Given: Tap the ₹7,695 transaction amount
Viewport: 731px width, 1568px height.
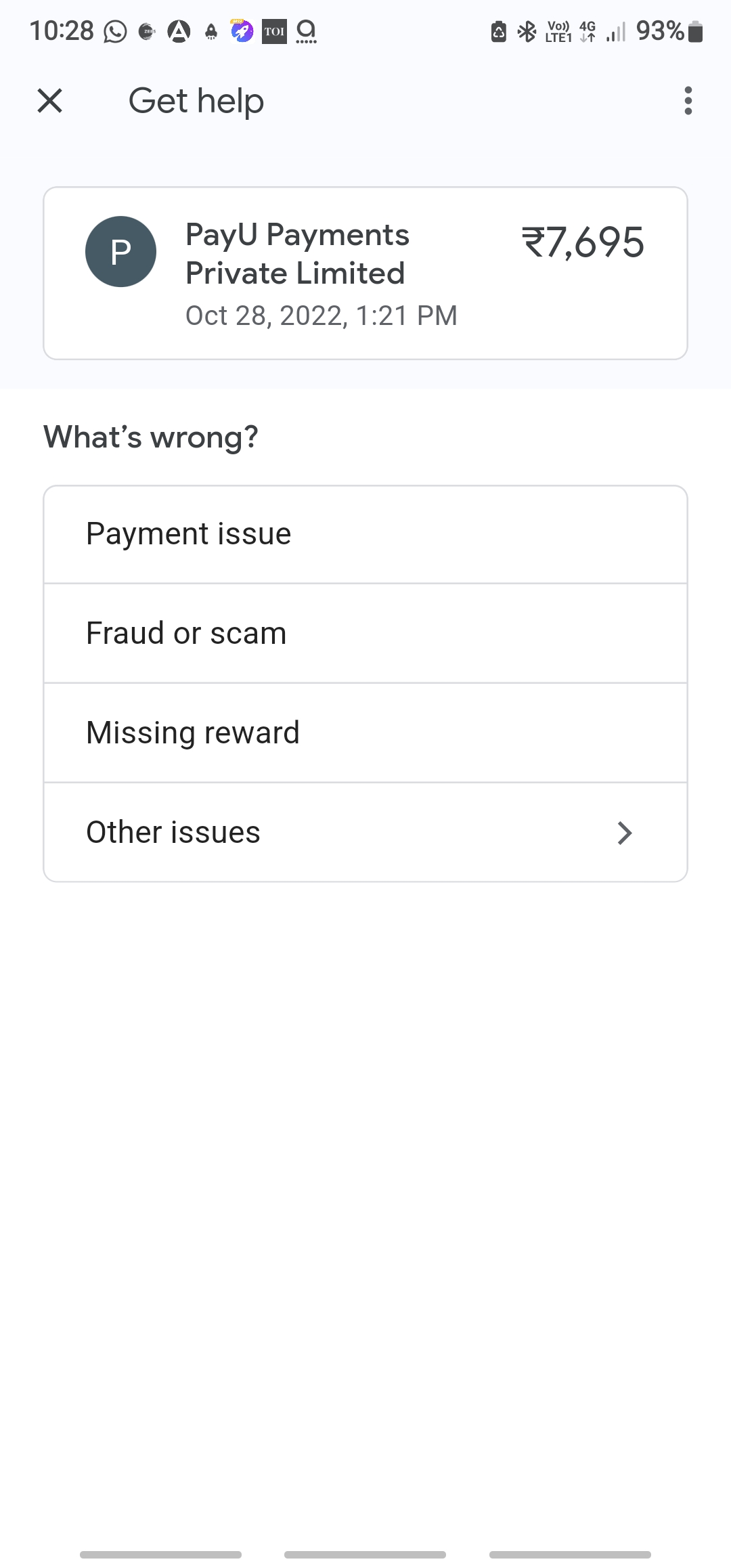Looking at the screenshot, I should point(583,242).
